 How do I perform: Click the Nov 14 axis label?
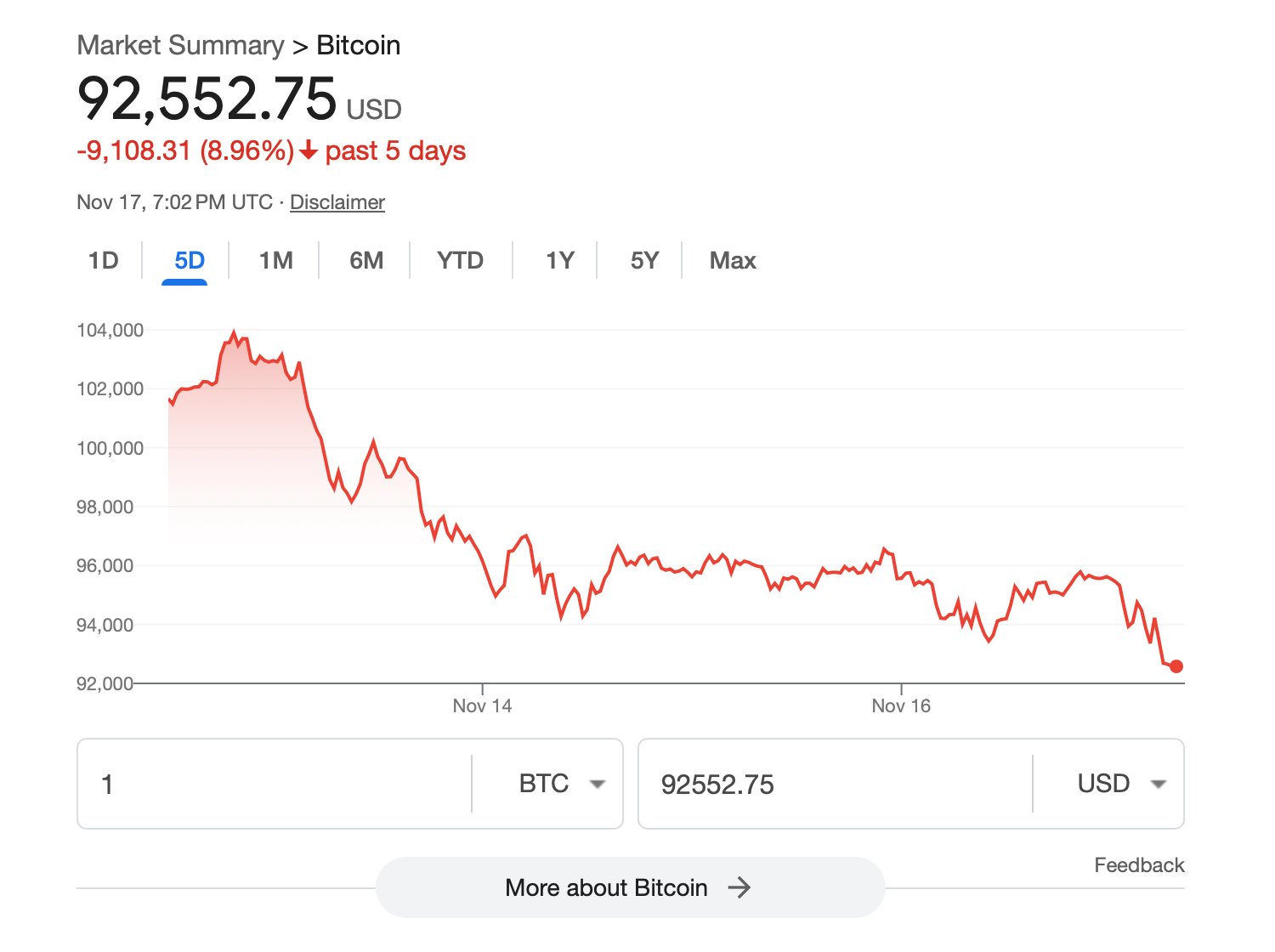(x=482, y=706)
